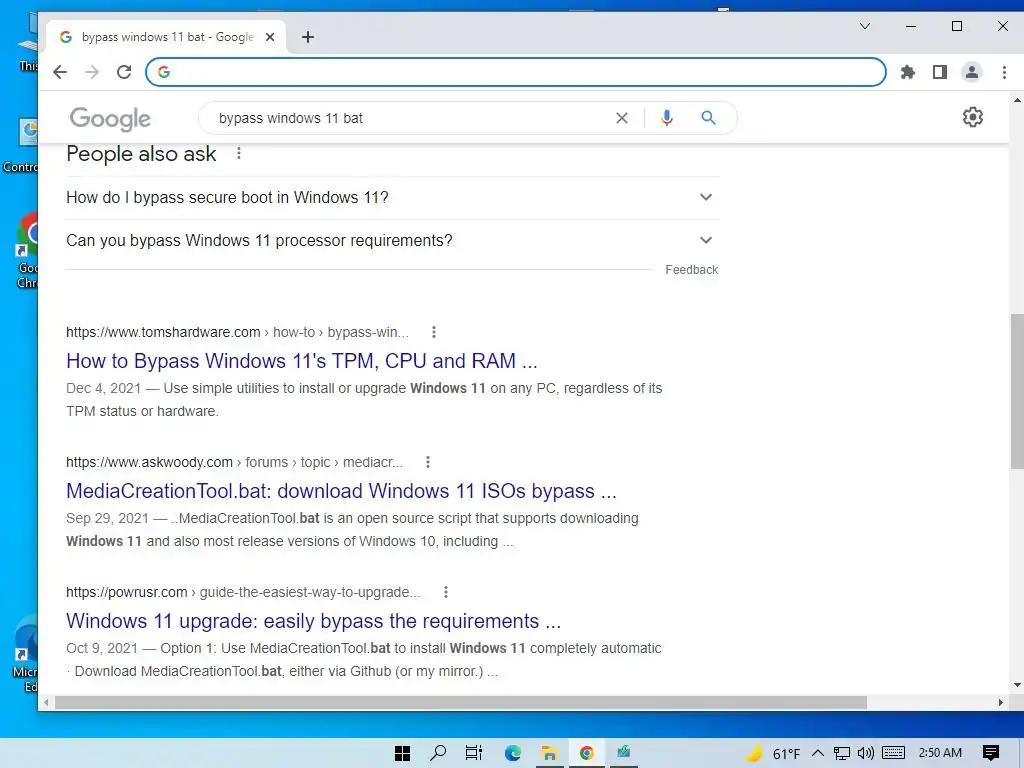The height and width of the screenshot is (768, 1024).
Task: Click powrusr.com URL breadcrumb text
Action: tap(243, 592)
